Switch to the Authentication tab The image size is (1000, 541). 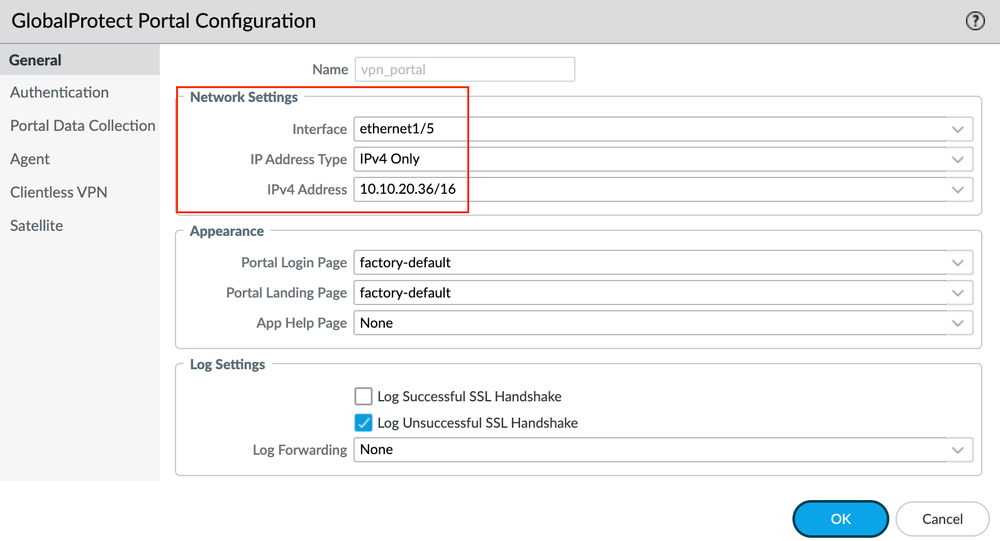(x=59, y=92)
